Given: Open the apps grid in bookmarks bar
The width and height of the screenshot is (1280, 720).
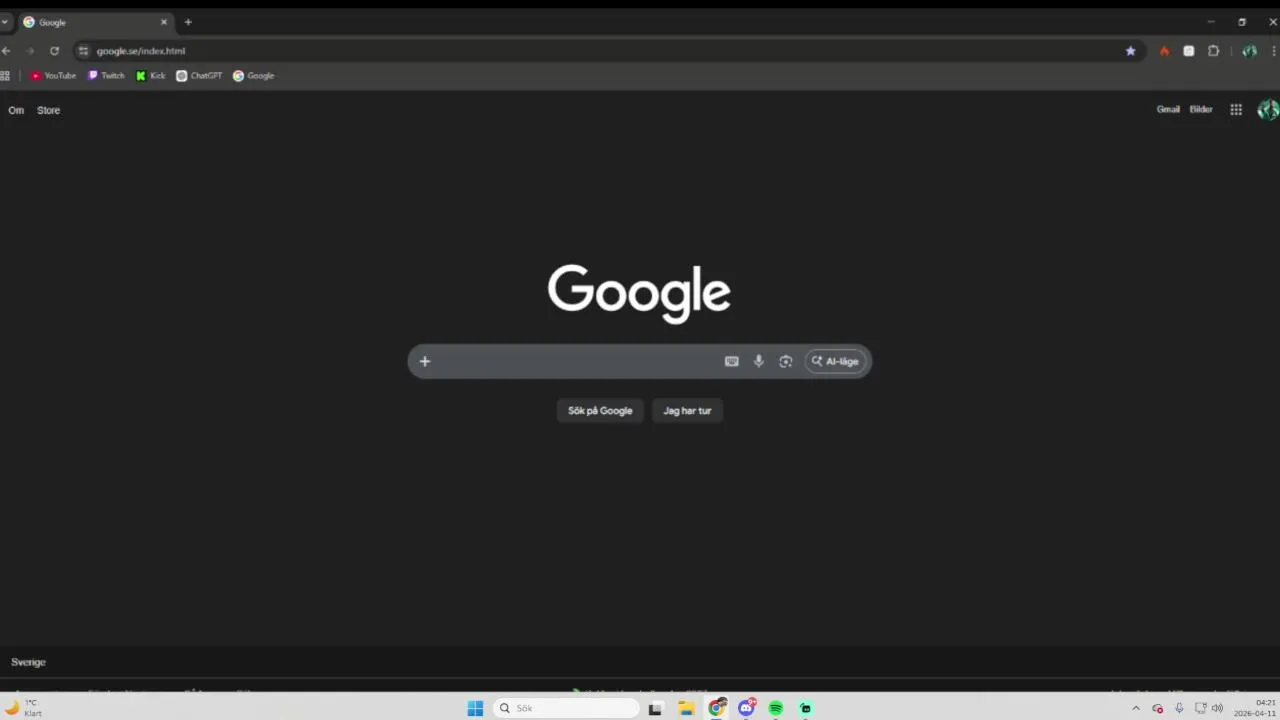Looking at the screenshot, I should coord(5,75).
